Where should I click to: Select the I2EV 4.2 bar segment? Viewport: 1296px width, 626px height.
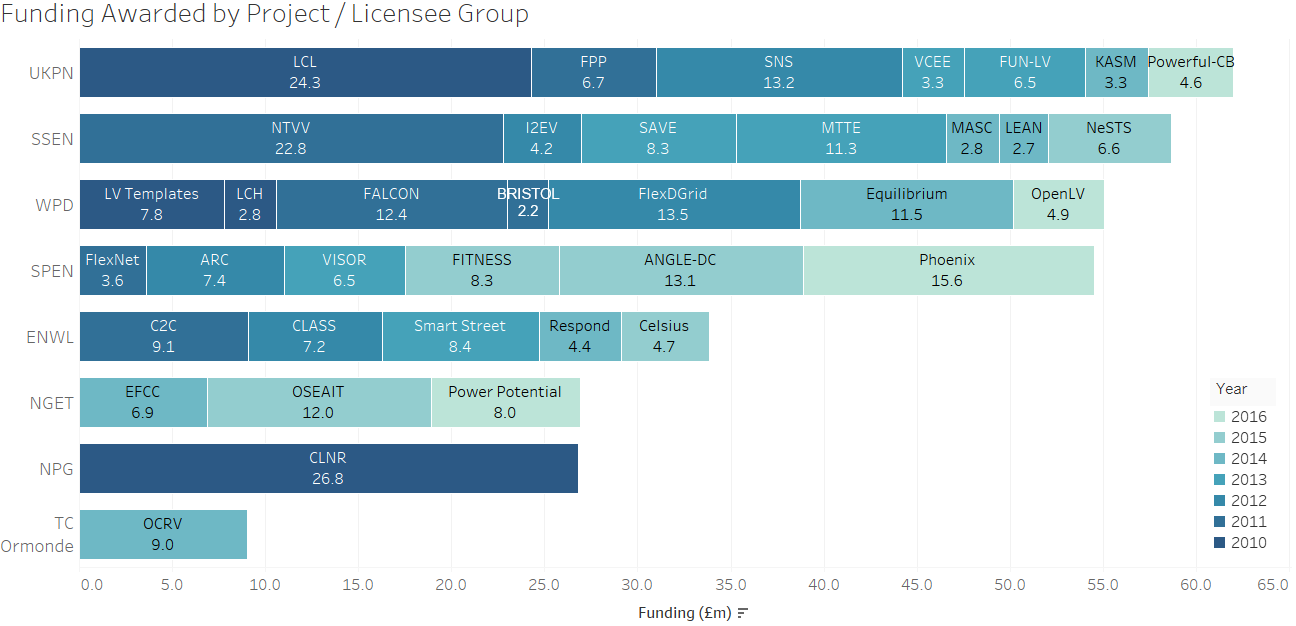[x=542, y=138]
